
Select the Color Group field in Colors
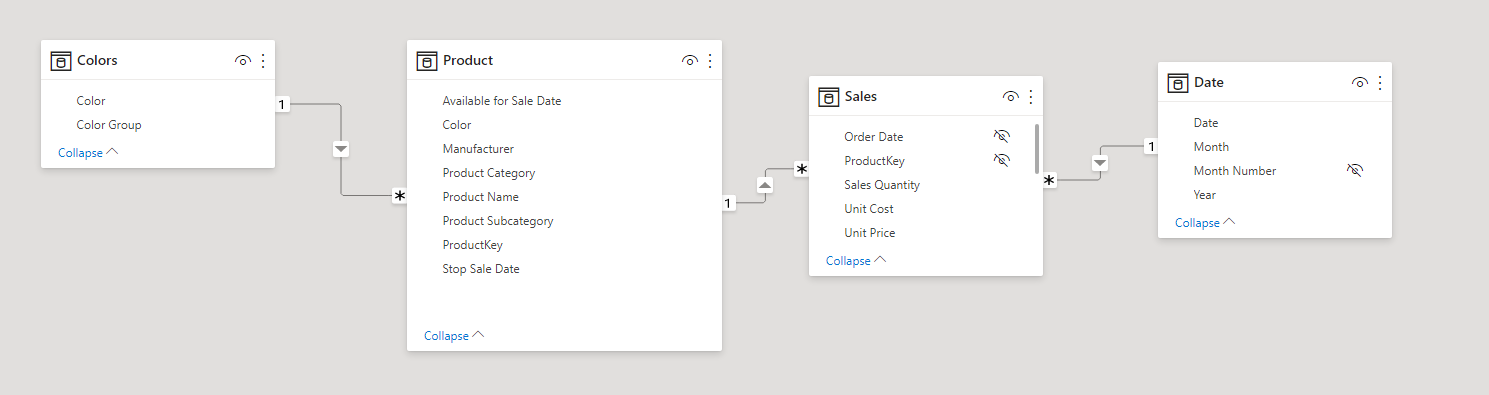tap(109, 125)
